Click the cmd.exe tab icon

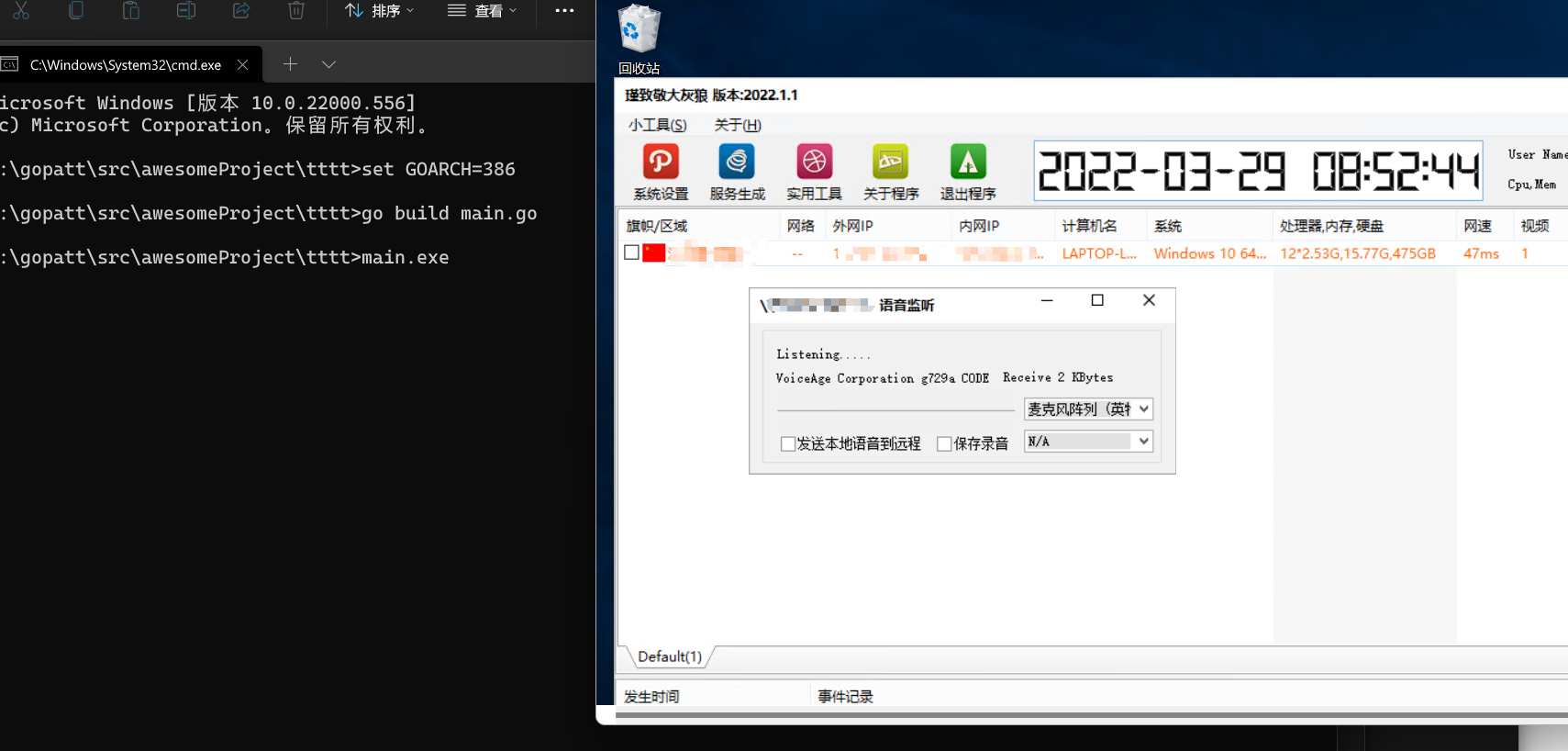point(10,64)
